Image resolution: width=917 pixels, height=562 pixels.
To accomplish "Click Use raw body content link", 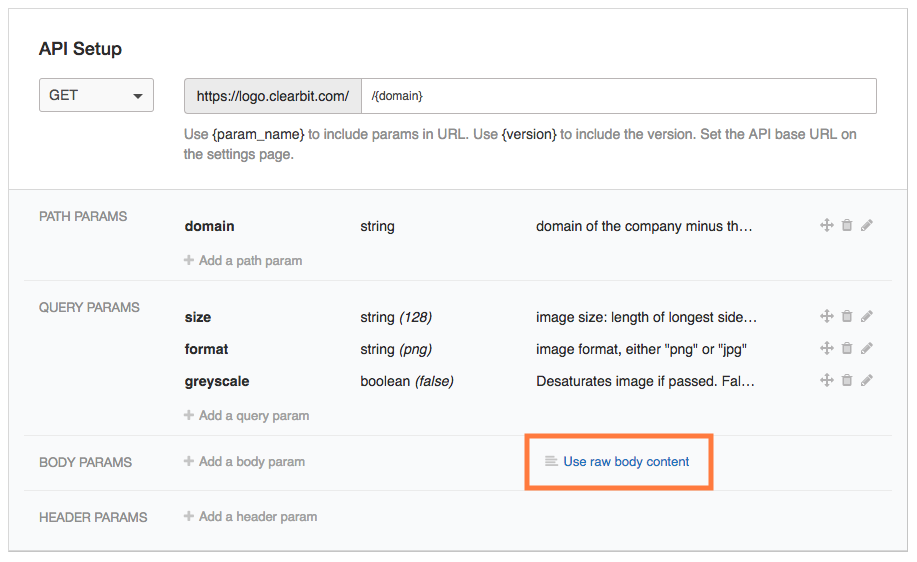I will [626, 462].
